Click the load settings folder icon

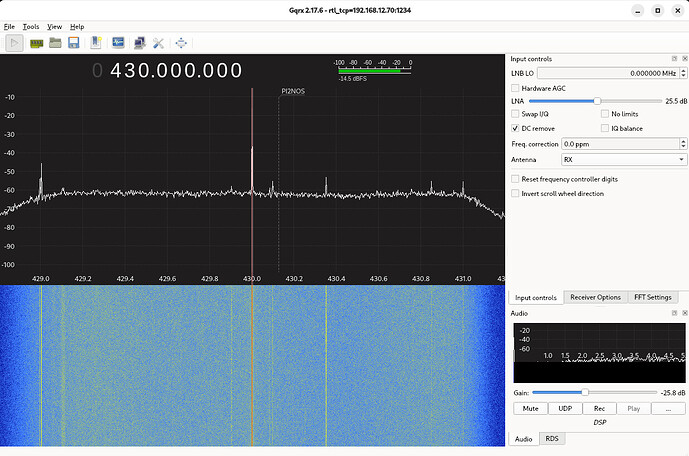[55, 43]
